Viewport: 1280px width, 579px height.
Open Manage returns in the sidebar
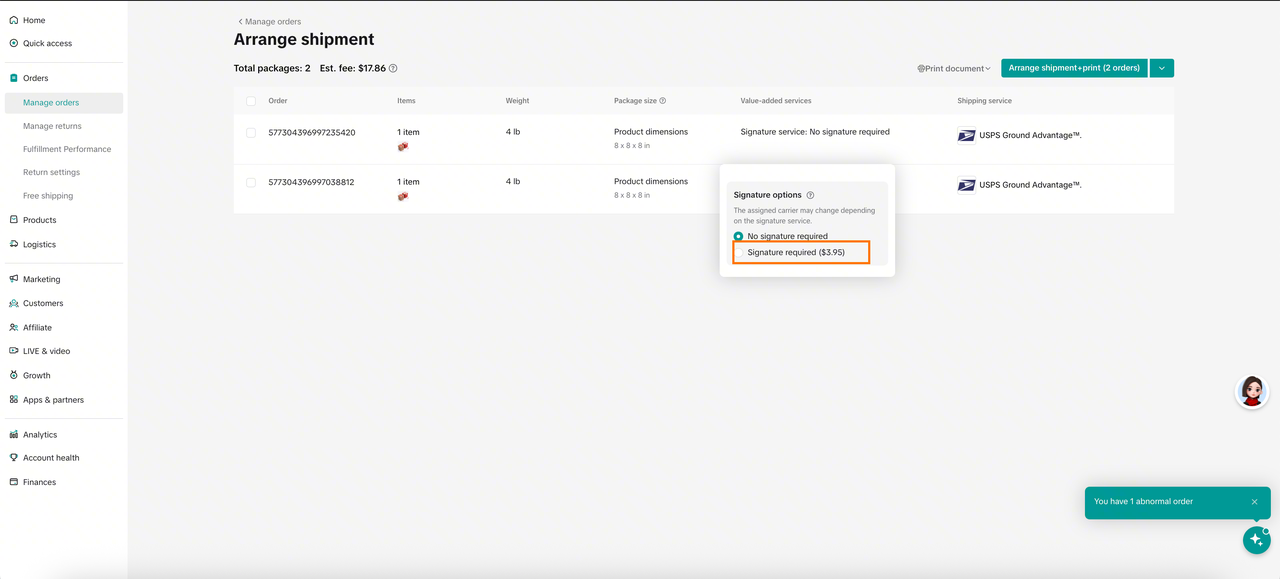click(x=52, y=126)
